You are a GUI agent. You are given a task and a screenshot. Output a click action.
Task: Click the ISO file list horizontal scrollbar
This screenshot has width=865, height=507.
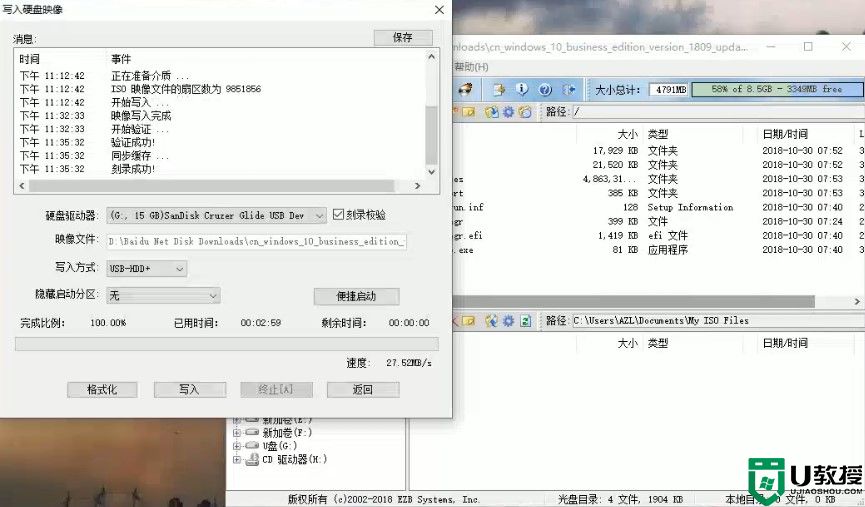[658, 301]
